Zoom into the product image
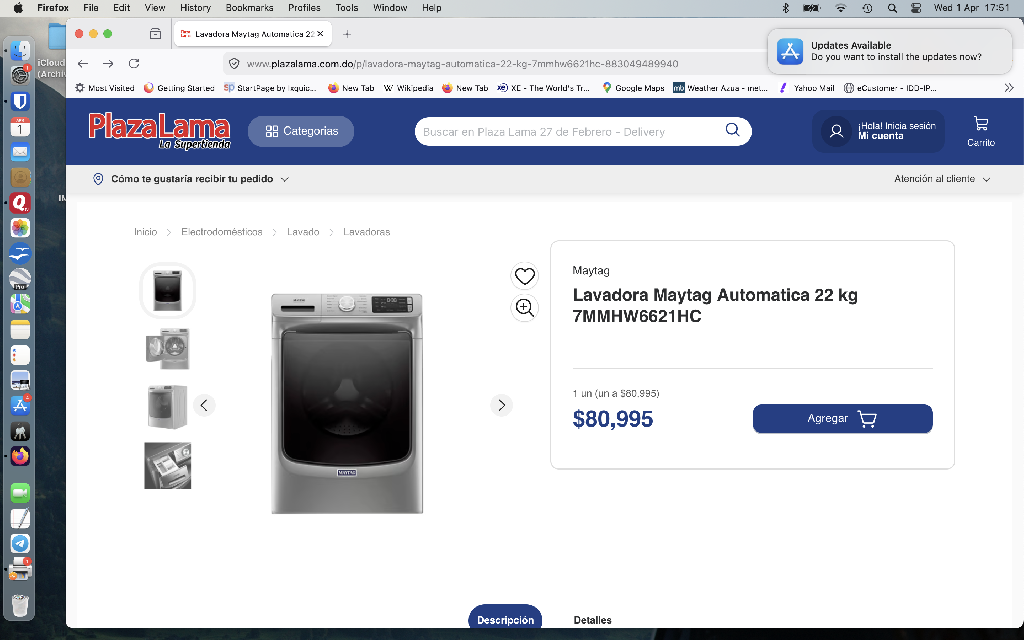Viewport: 1024px width, 640px height. pyautogui.click(x=524, y=308)
